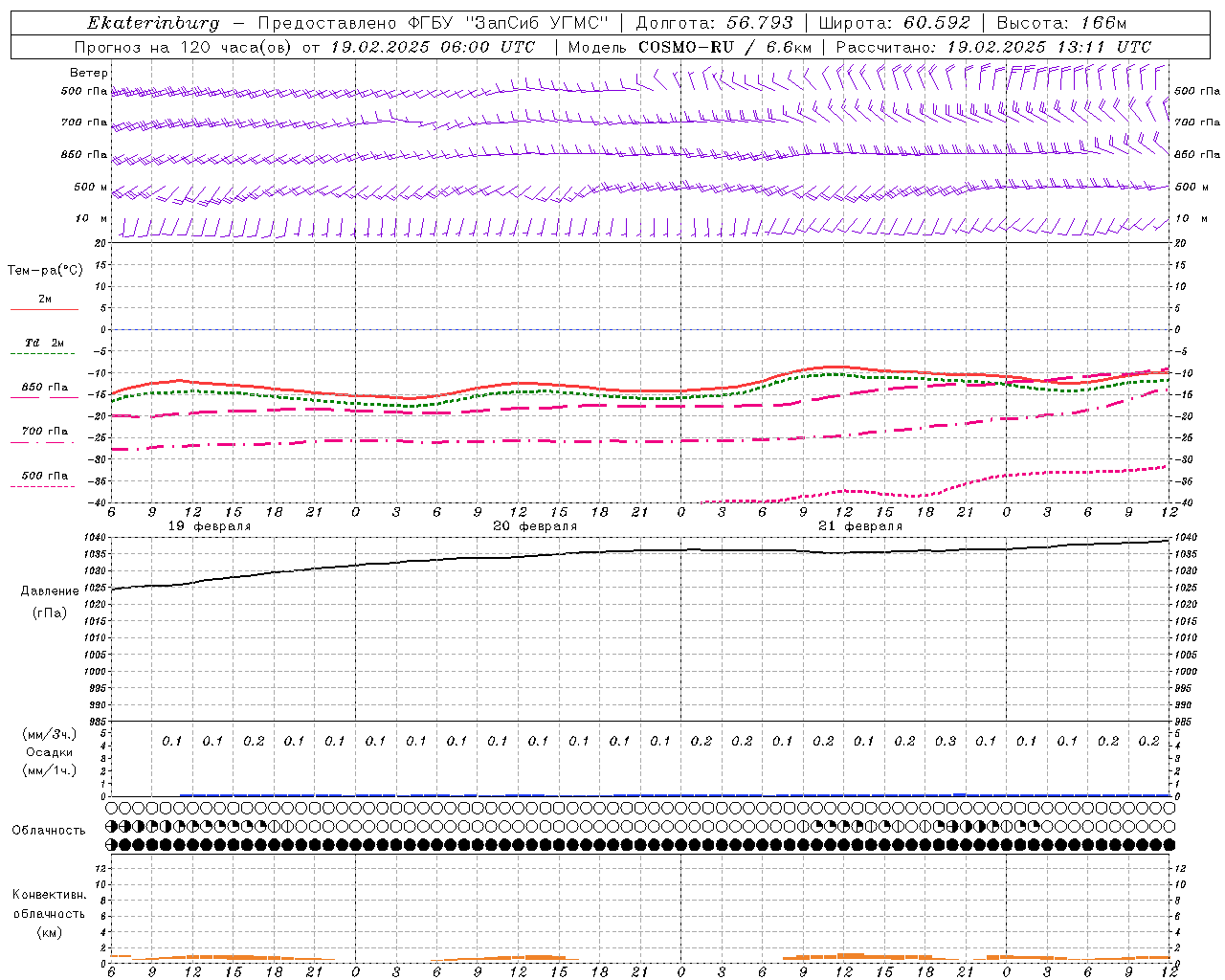The image size is (1225, 980).
Task: Click the 'Ветер' wind section label
Action: [x=89, y=73]
